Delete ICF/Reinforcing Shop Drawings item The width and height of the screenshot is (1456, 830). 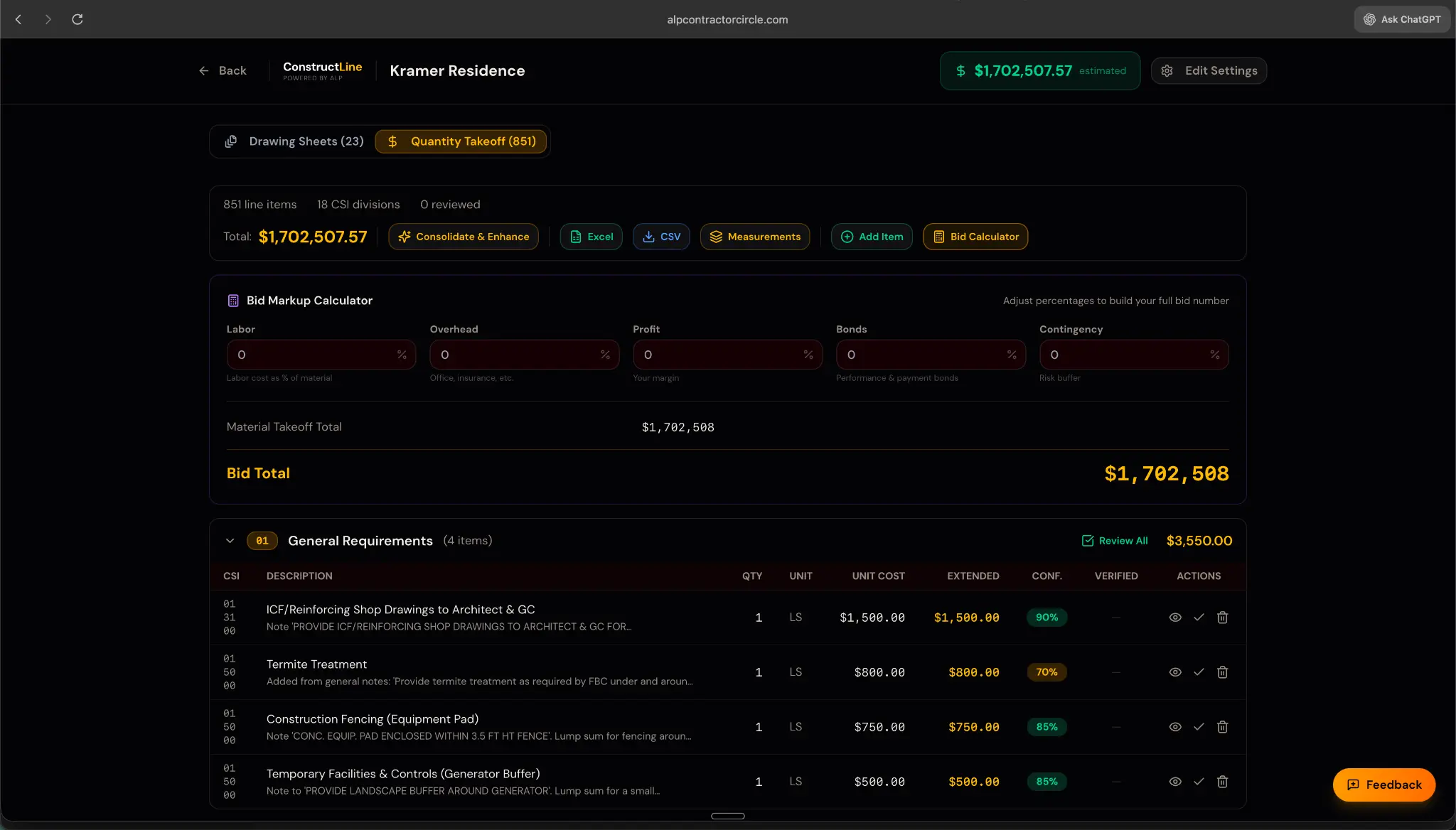[x=1222, y=618]
